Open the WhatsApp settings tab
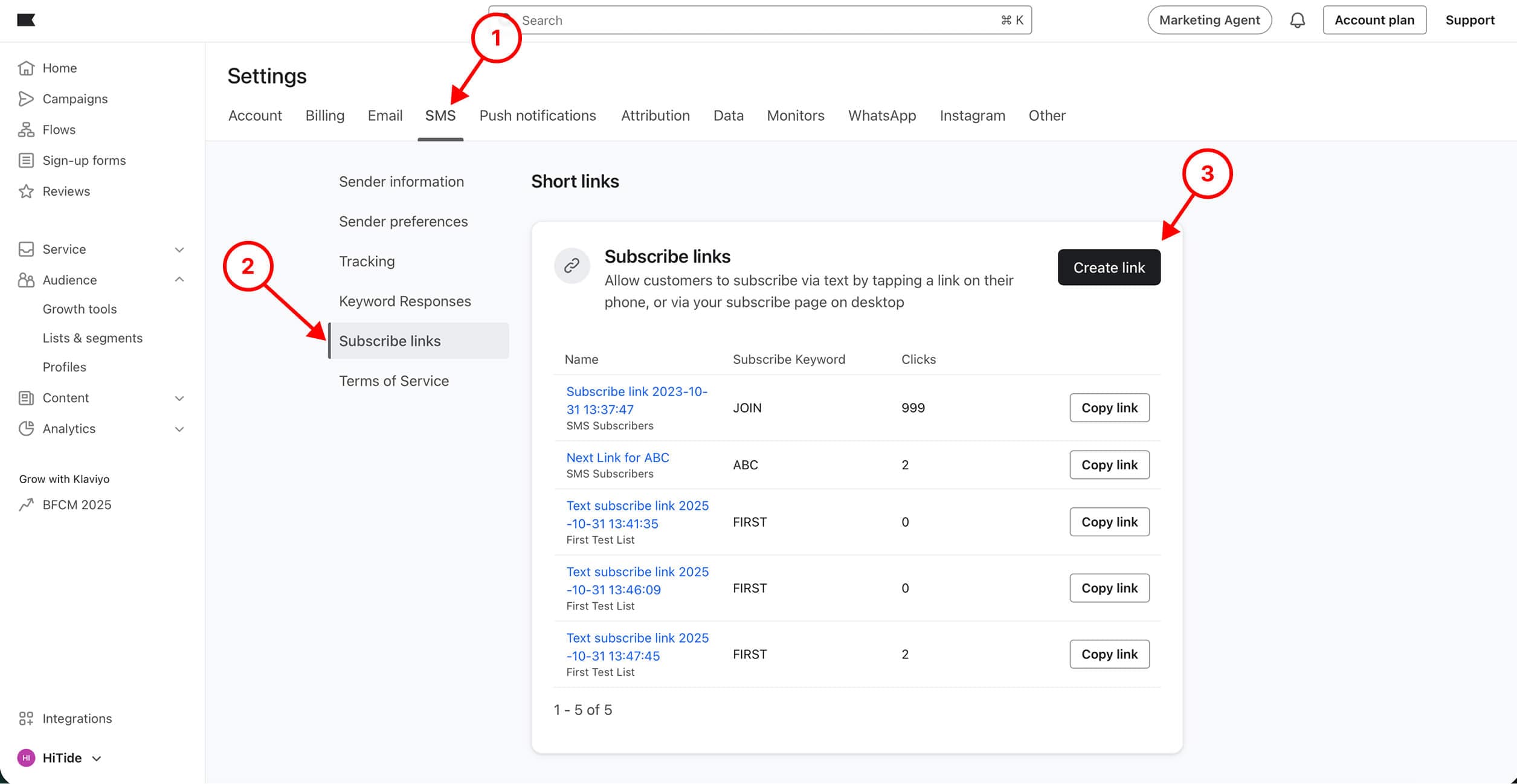The height and width of the screenshot is (784, 1517). click(x=881, y=115)
